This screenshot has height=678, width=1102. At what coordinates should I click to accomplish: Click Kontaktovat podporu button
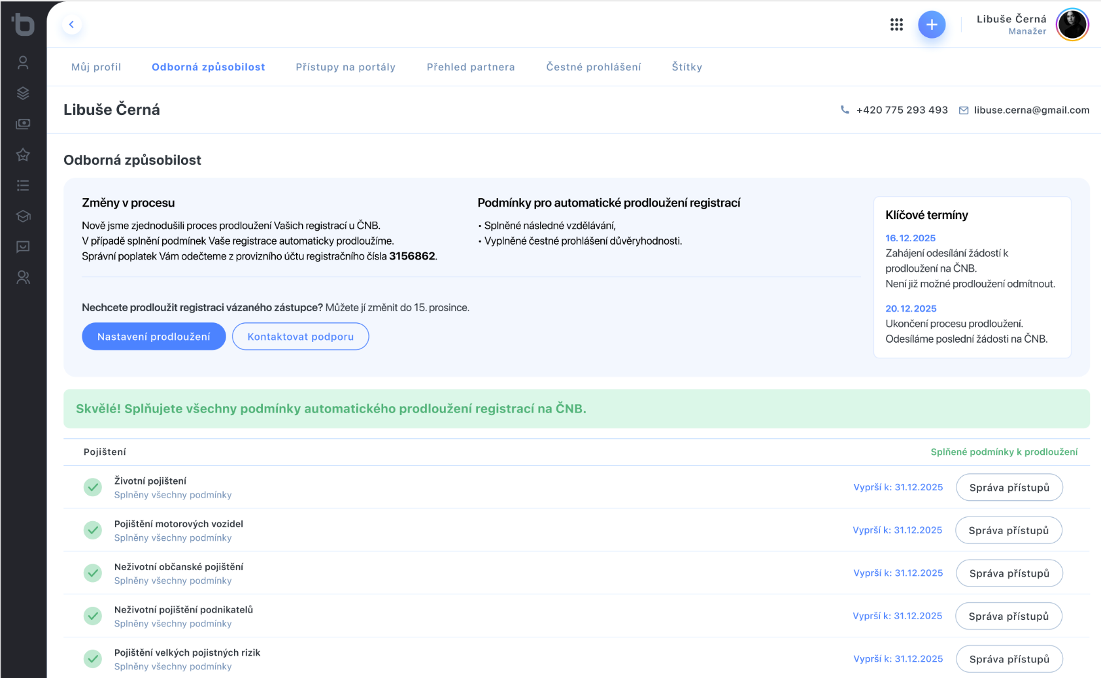pos(300,337)
